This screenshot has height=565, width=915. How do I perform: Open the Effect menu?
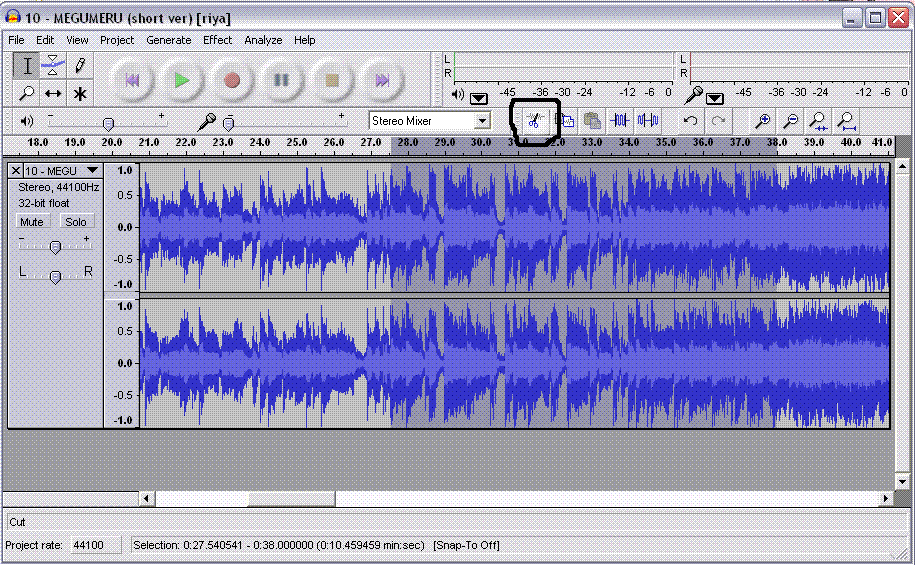click(x=217, y=40)
